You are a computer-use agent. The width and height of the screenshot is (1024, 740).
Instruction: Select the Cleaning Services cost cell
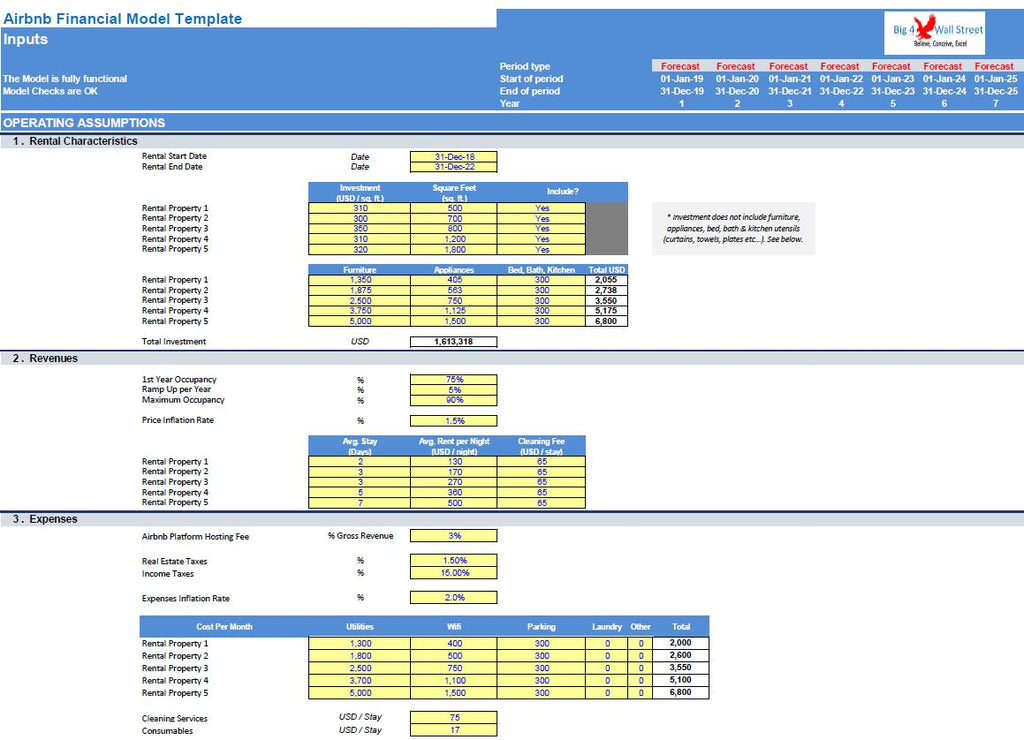[453, 717]
